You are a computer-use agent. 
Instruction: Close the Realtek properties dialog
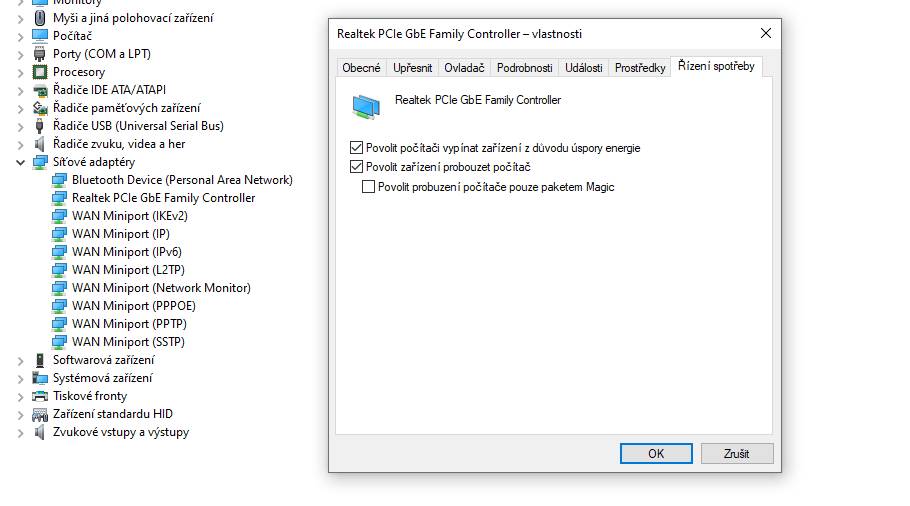766,34
